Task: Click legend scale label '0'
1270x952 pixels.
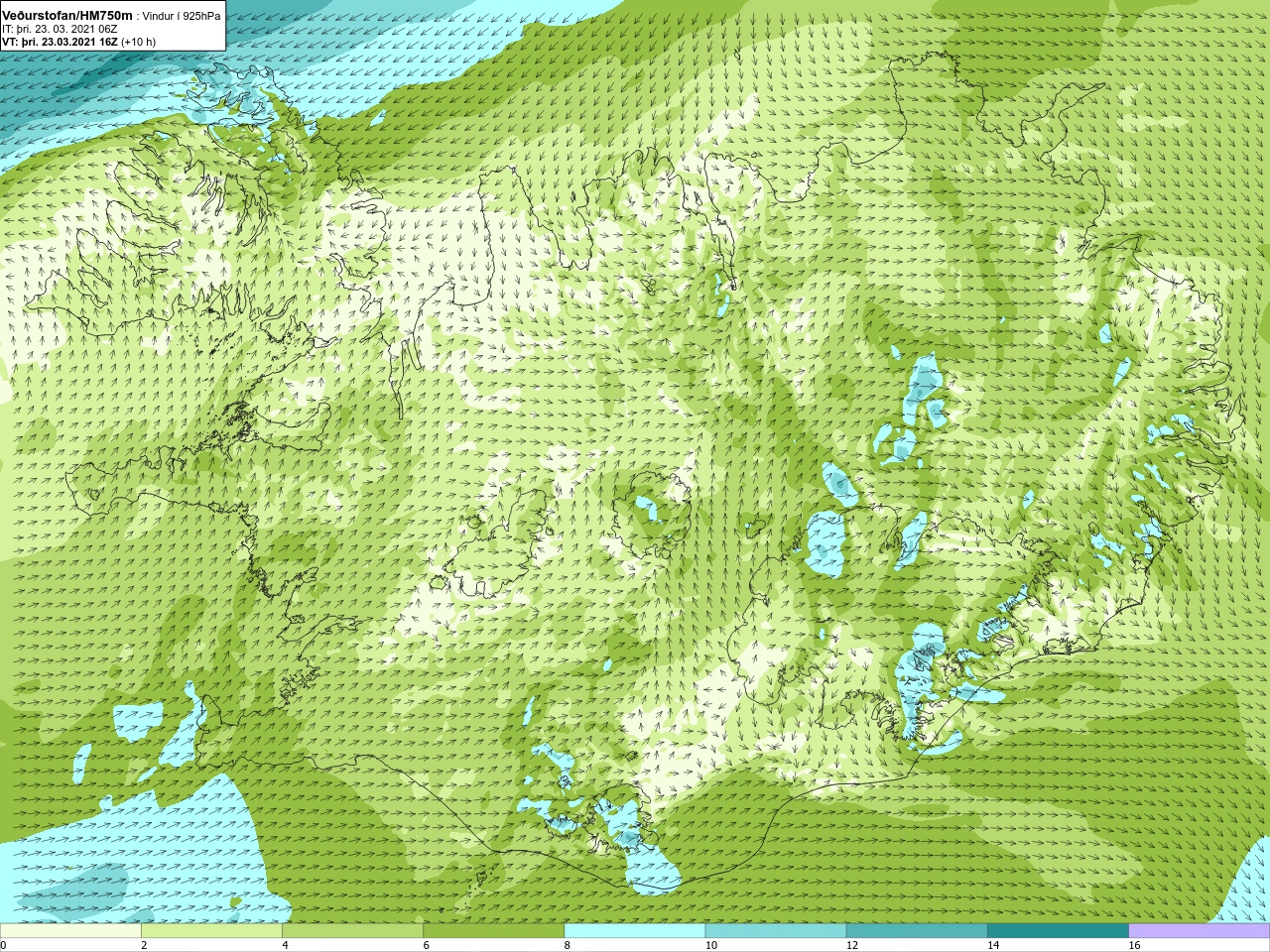Action: click(x=3, y=945)
